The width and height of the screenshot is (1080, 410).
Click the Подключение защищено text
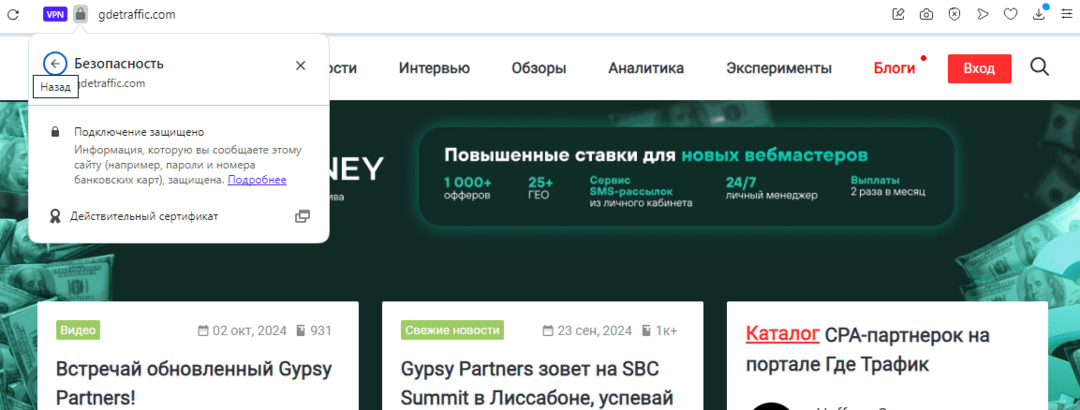pyautogui.click(x=140, y=132)
